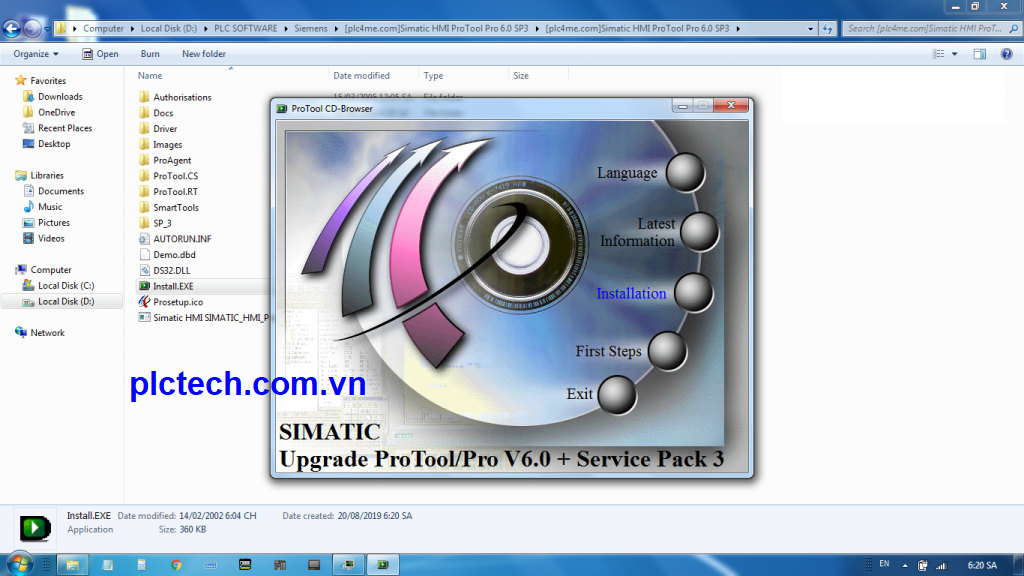Click New folder in the Explorer toolbar
The height and width of the screenshot is (576, 1024).
(x=204, y=54)
